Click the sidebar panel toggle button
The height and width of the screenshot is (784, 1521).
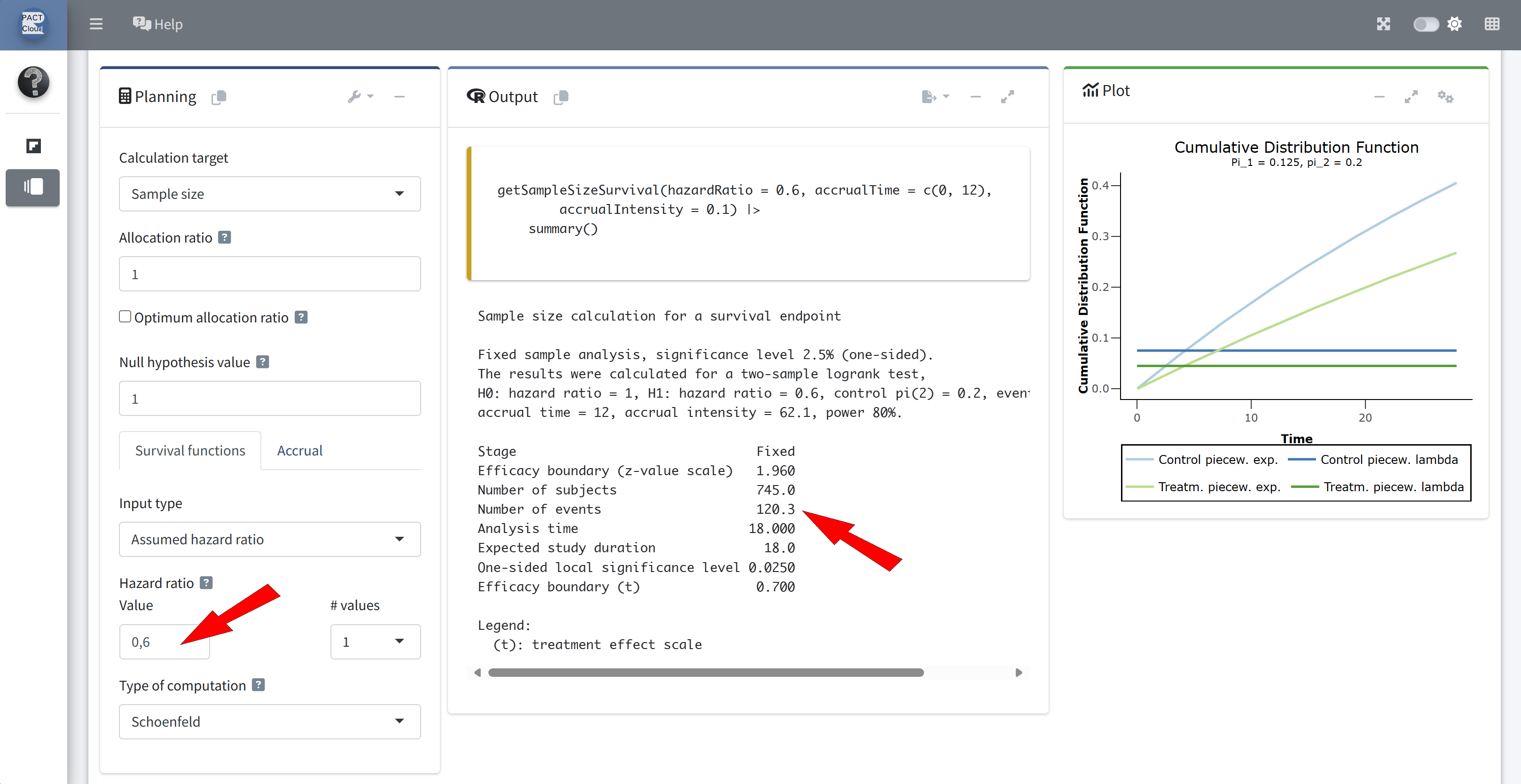click(33, 187)
